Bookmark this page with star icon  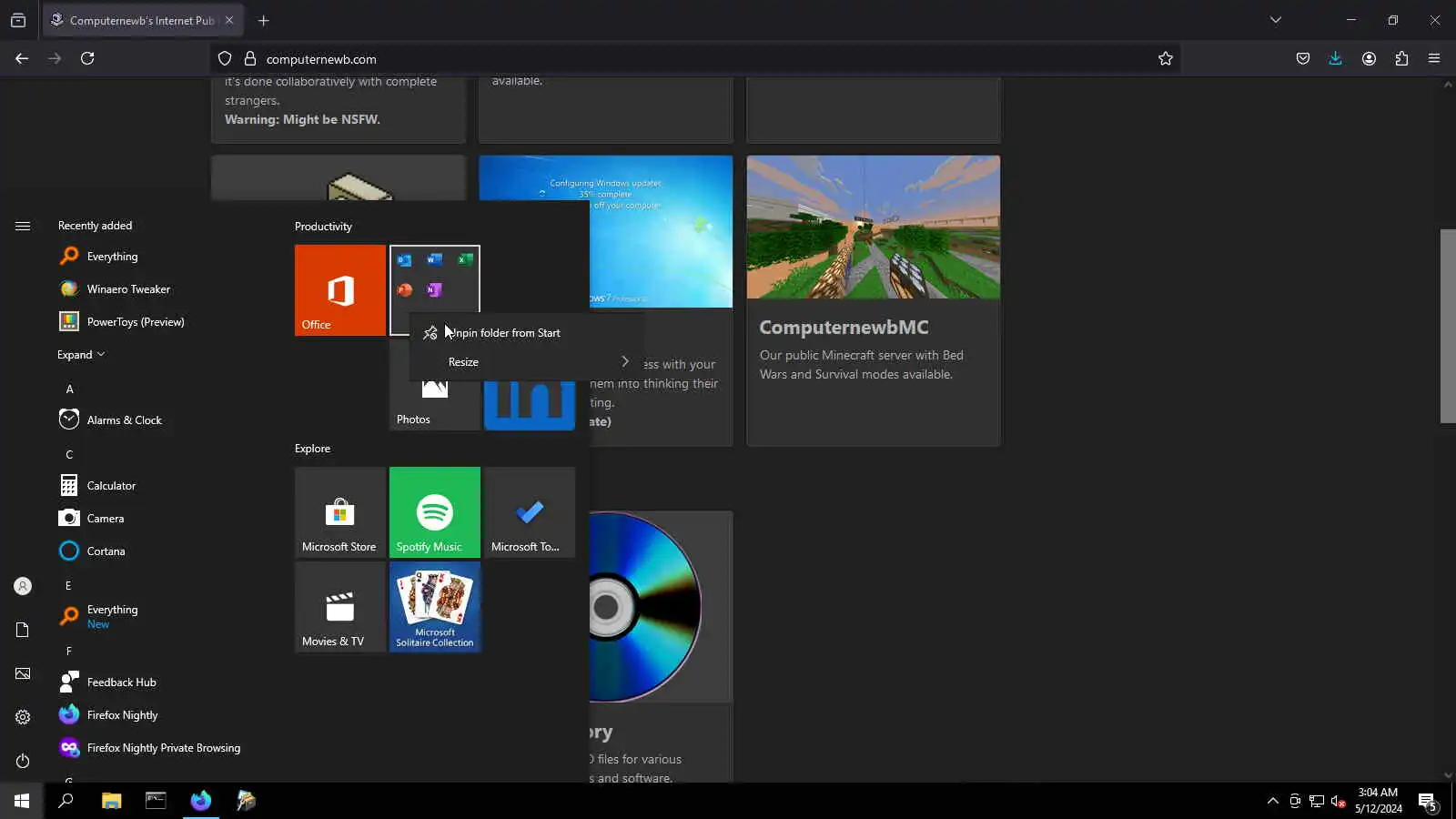tap(1166, 58)
